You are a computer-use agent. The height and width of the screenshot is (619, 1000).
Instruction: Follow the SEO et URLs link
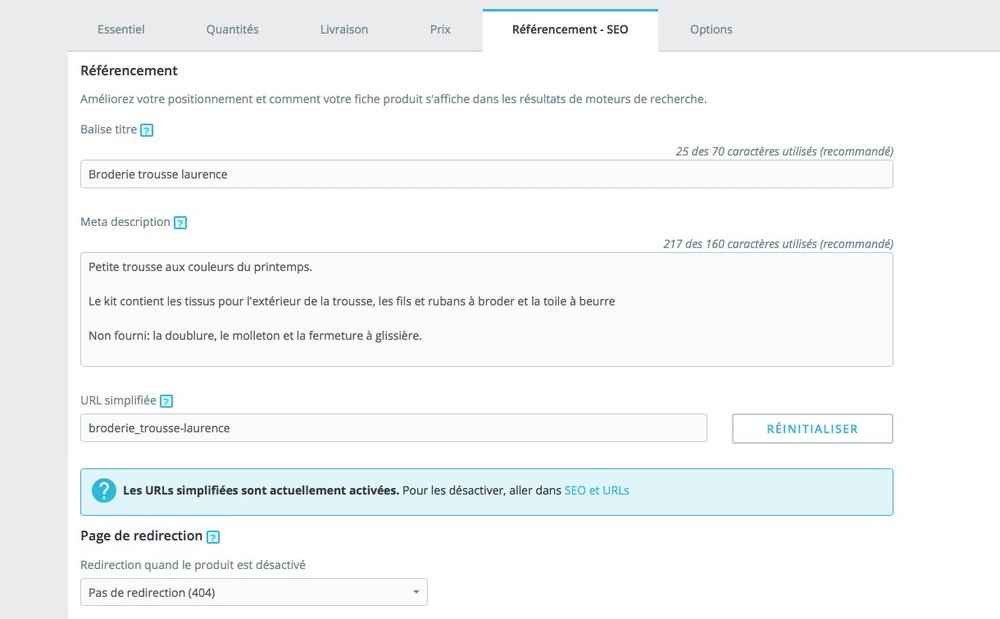click(x=598, y=491)
